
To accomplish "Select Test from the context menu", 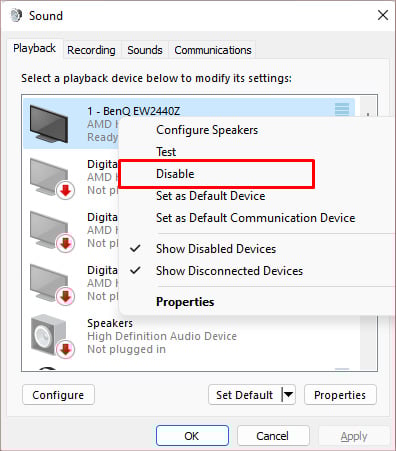I will point(166,152).
